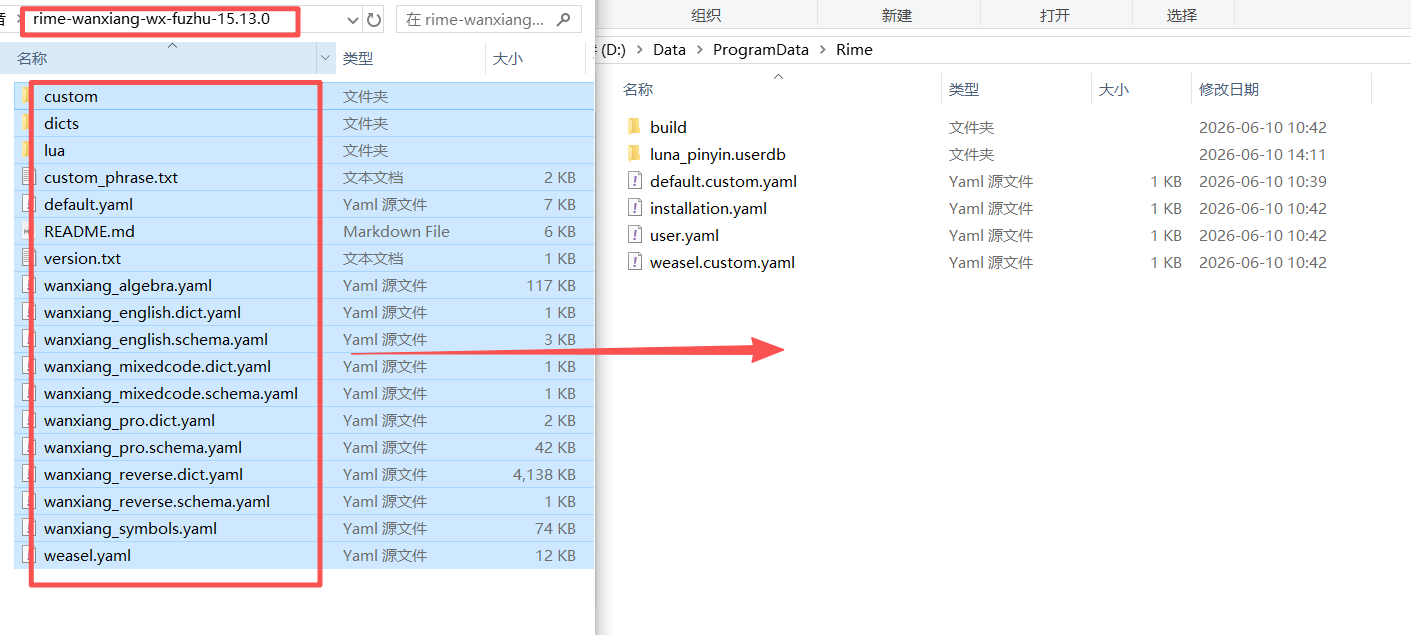The image size is (1411, 635).
Task: Sort by 名称 column in Rime window
Action: pyautogui.click(x=638, y=89)
